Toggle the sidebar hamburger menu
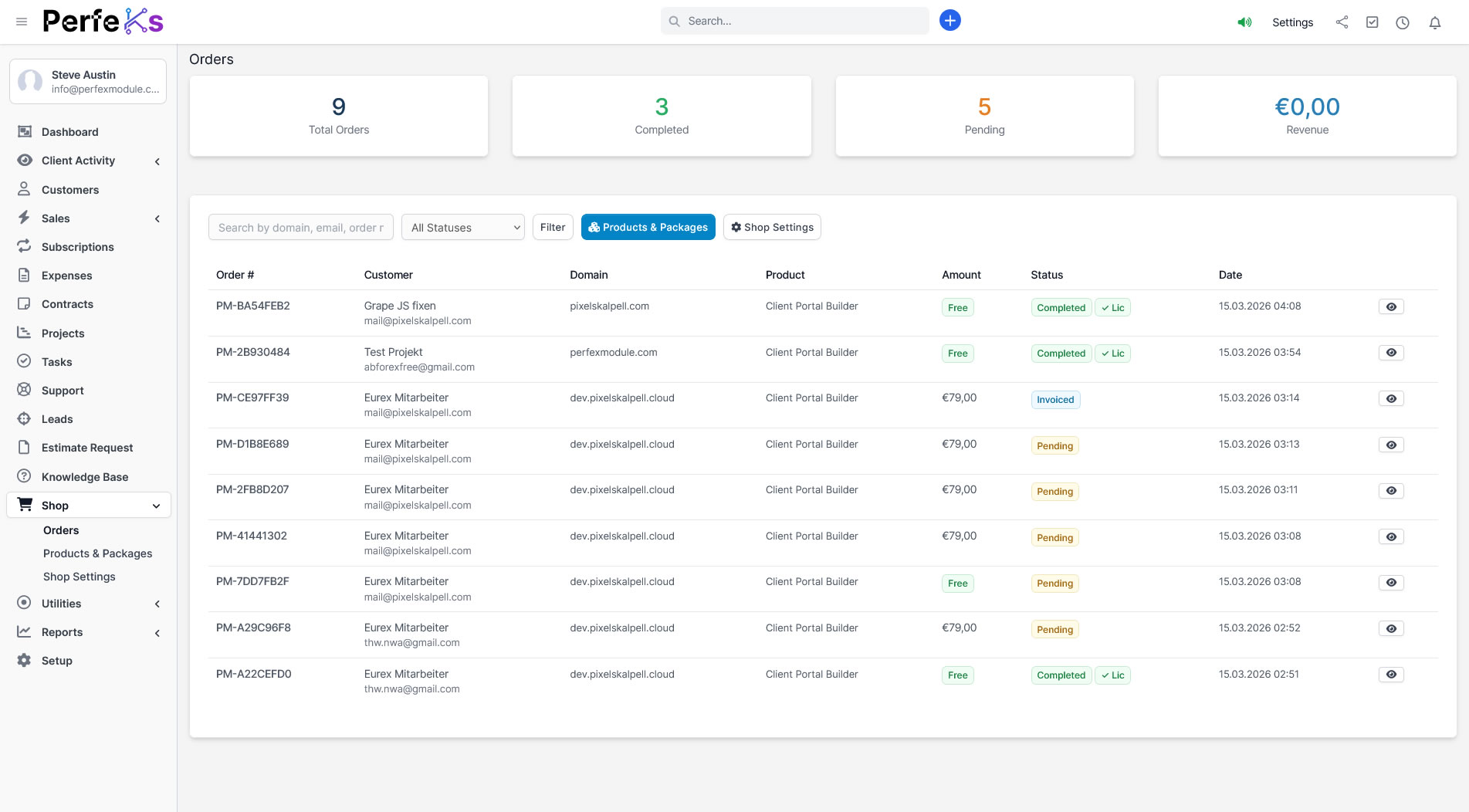Viewport: 1469px width, 812px height. coord(22,22)
